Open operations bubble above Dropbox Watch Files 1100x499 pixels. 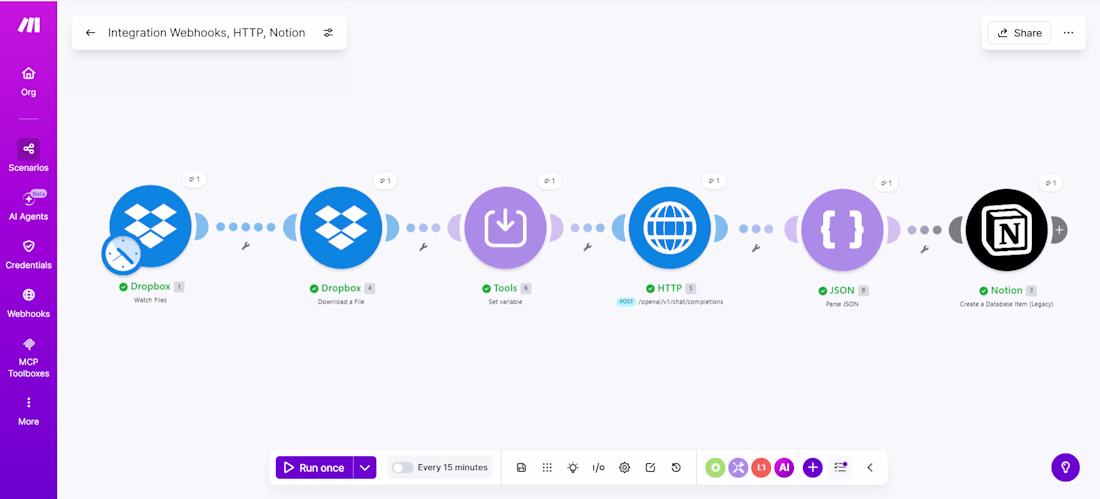(x=192, y=179)
